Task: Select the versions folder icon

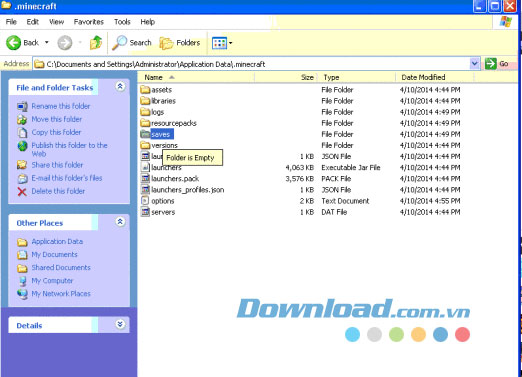Action: point(145,145)
